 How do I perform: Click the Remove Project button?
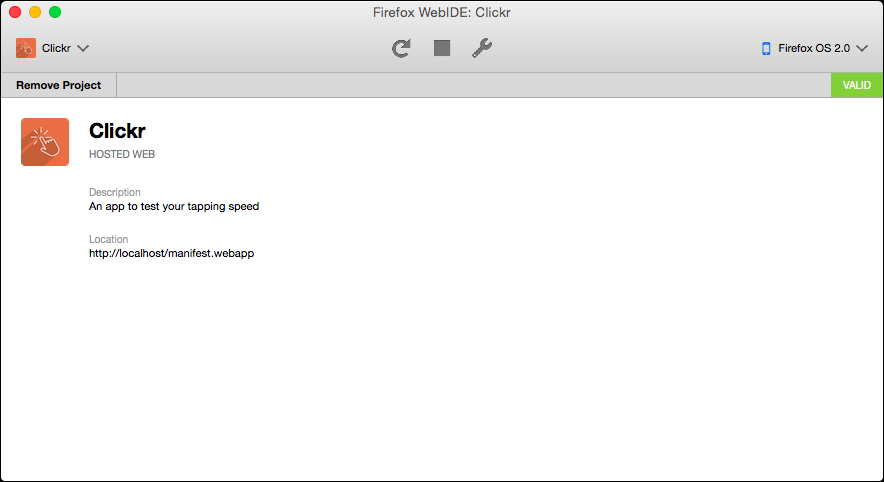[59, 85]
